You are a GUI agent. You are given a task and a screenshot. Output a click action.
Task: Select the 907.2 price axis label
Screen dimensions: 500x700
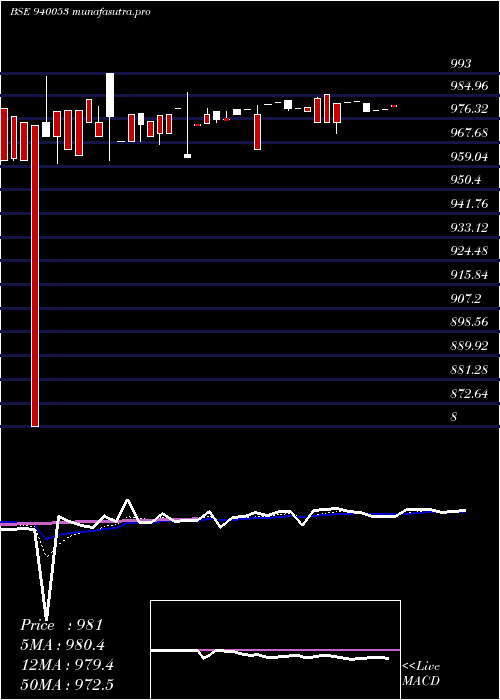pyautogui.click(x=466, y=299)
